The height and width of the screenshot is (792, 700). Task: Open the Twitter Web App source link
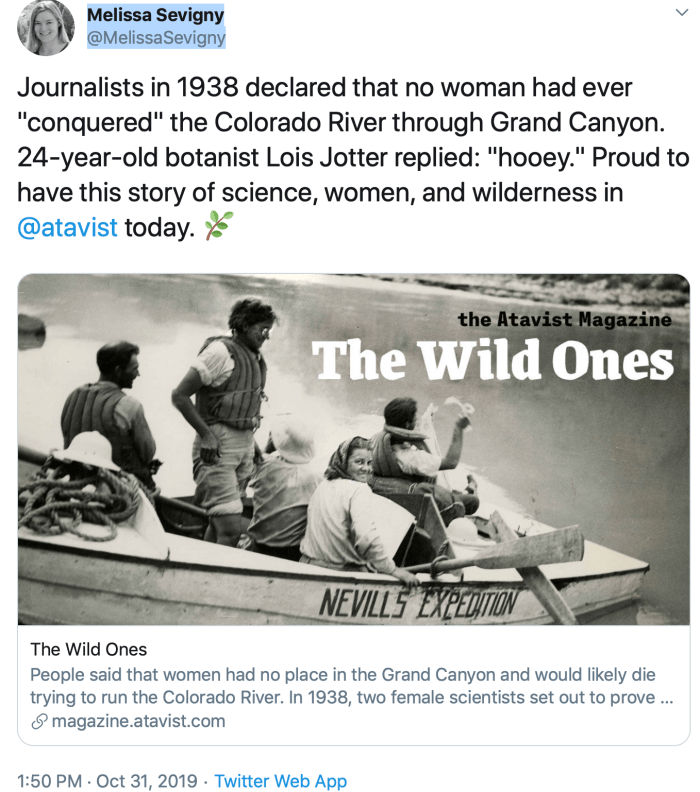281,781
